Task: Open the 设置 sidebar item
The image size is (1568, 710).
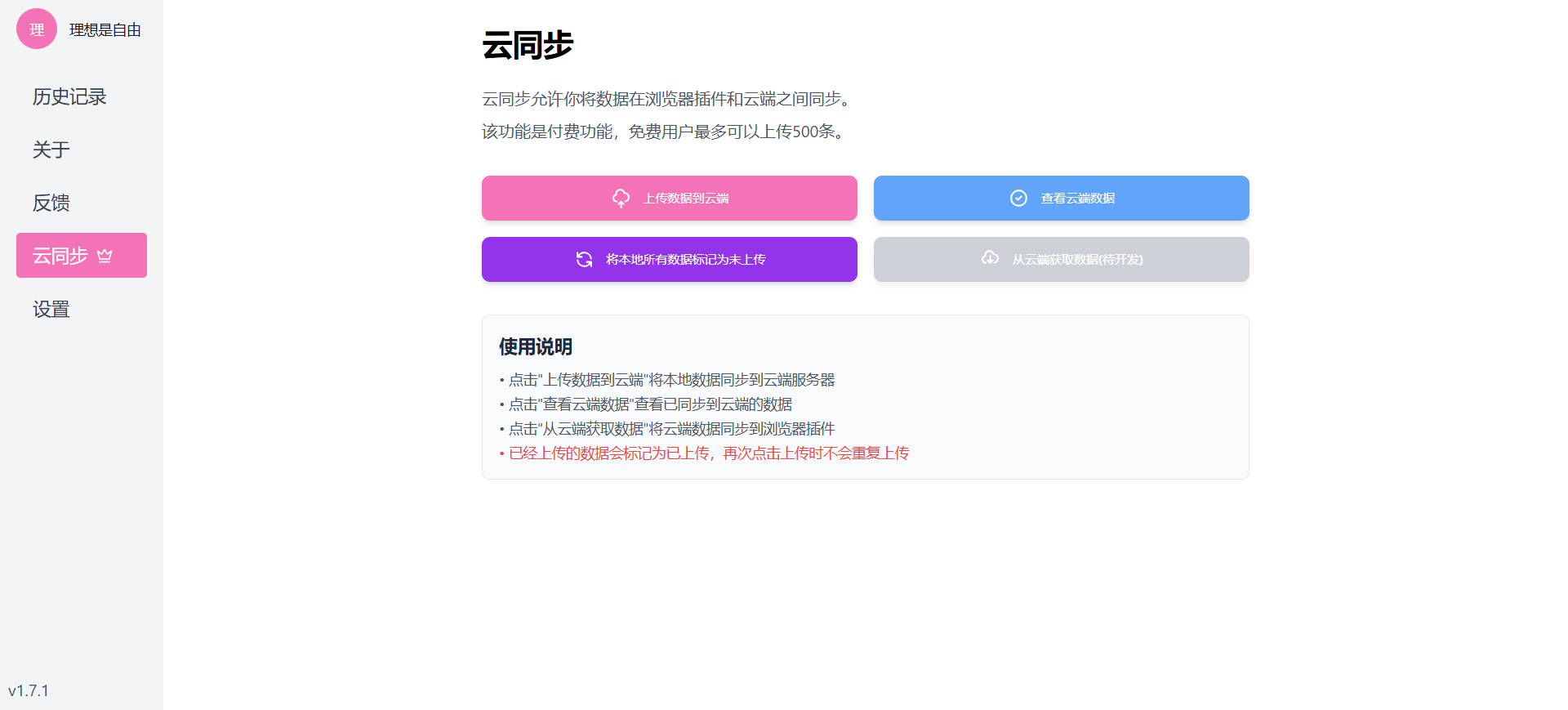Action: click(82, 309)
